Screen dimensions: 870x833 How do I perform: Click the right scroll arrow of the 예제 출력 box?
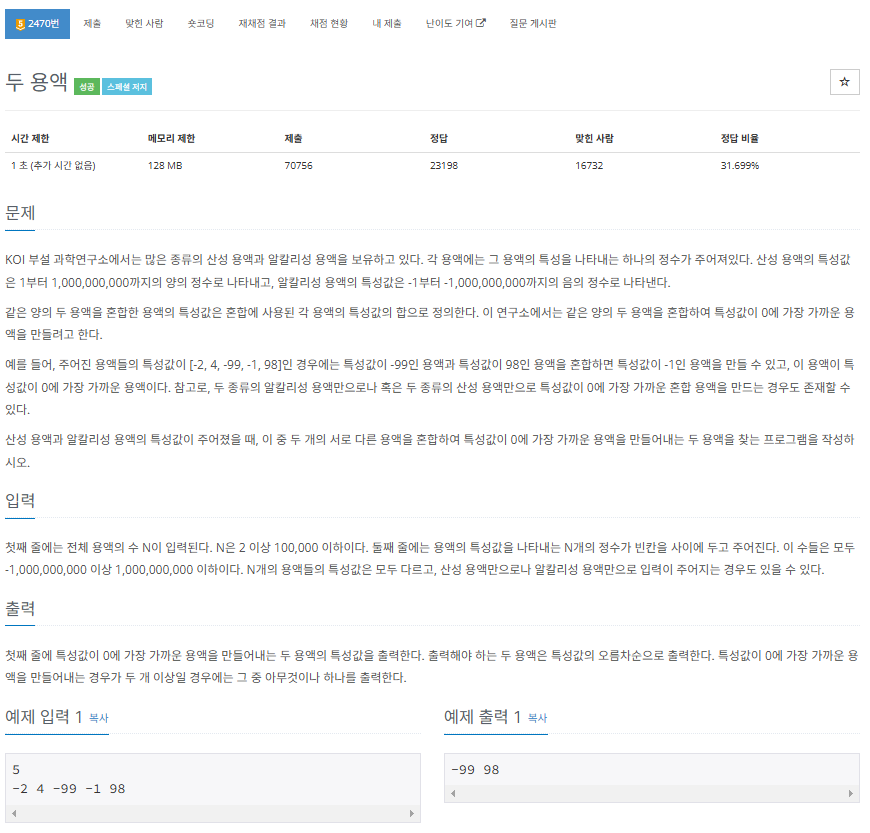point(851,794)
